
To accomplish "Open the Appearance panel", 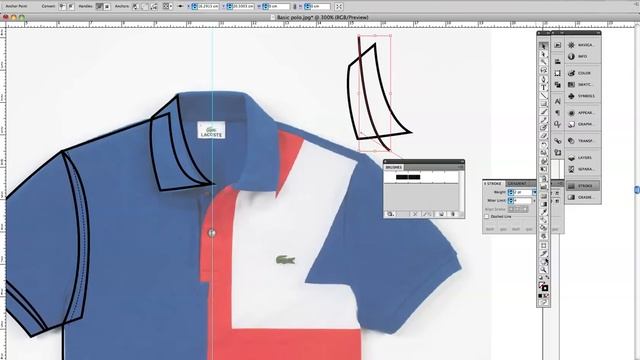I will (x=582, y=113).
